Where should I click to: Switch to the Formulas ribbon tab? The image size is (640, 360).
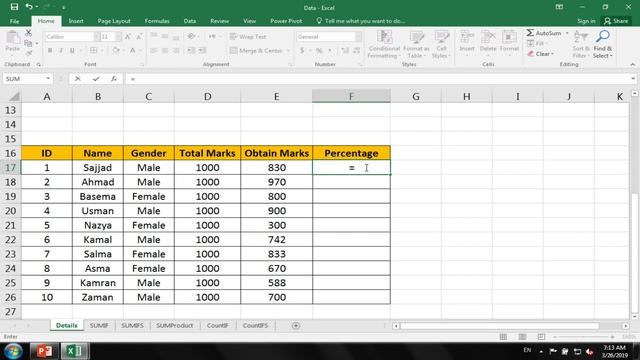pyautogui.click(x=157, y=21)
